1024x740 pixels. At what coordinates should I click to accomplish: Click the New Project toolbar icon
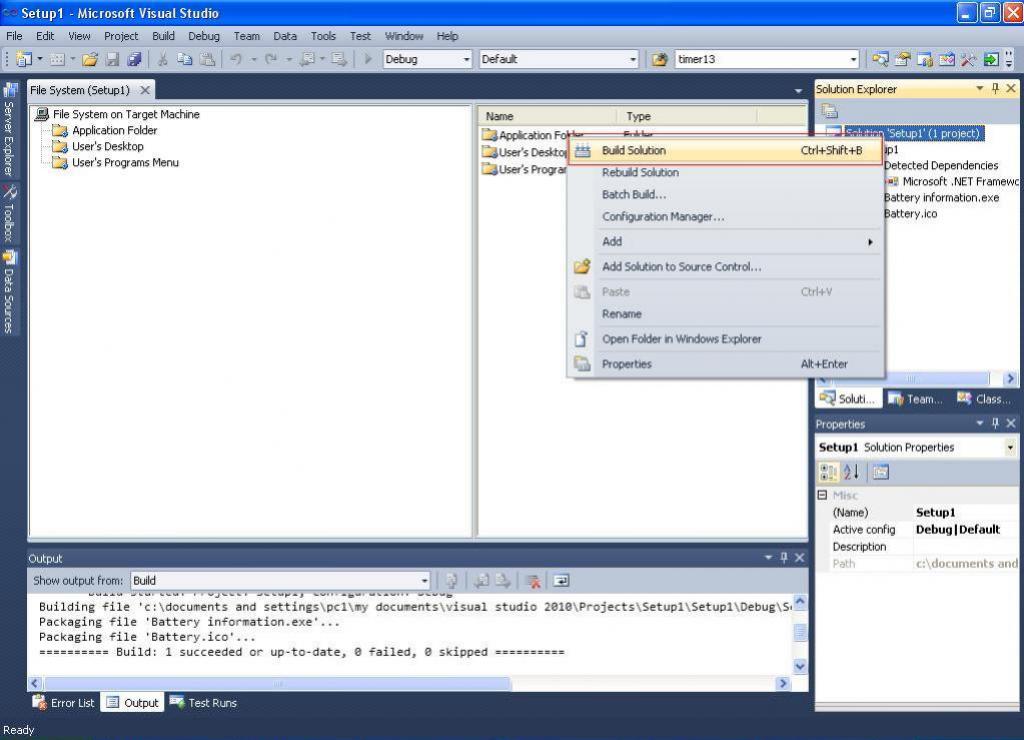point(24,59)
